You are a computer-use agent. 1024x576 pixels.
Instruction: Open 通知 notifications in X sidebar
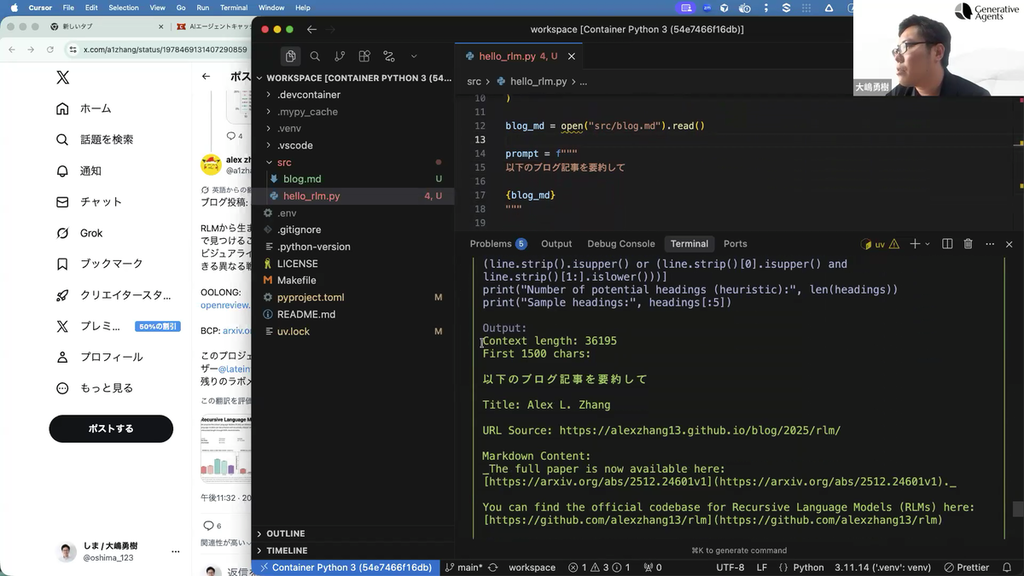click(78, 171)
